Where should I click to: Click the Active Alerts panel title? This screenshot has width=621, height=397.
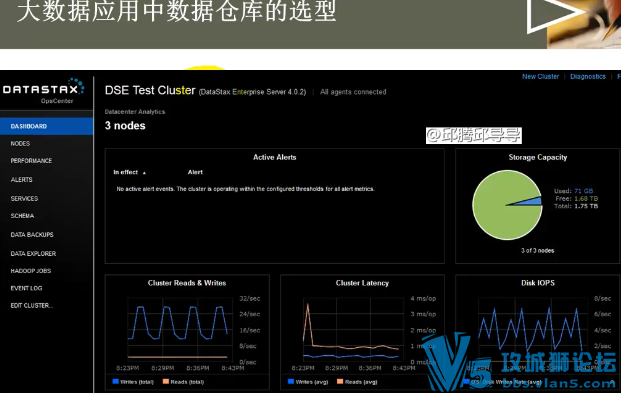pos(274,157)
